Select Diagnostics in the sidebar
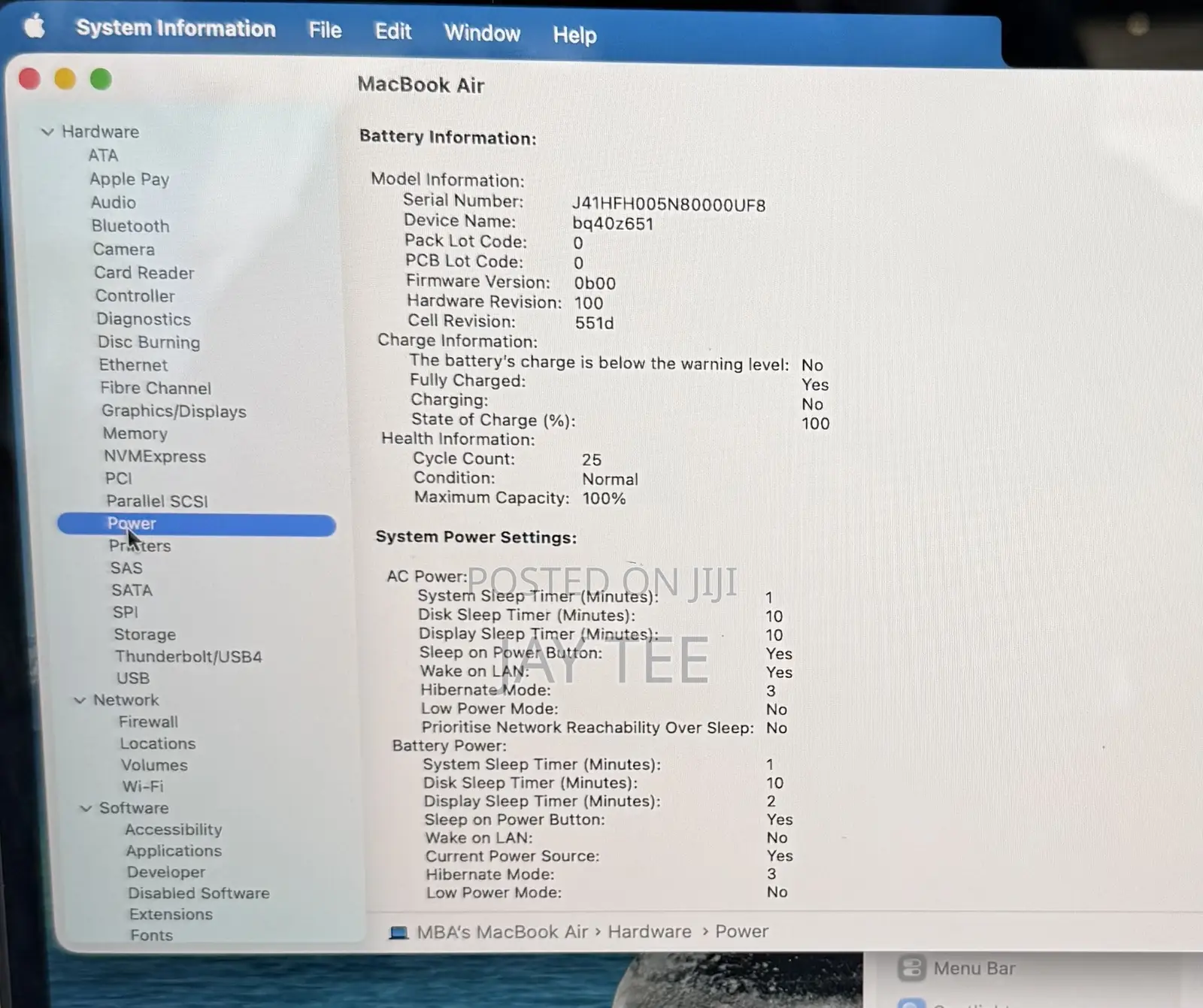This screenshot has height=1008, width=1203. tap(144, 319)
